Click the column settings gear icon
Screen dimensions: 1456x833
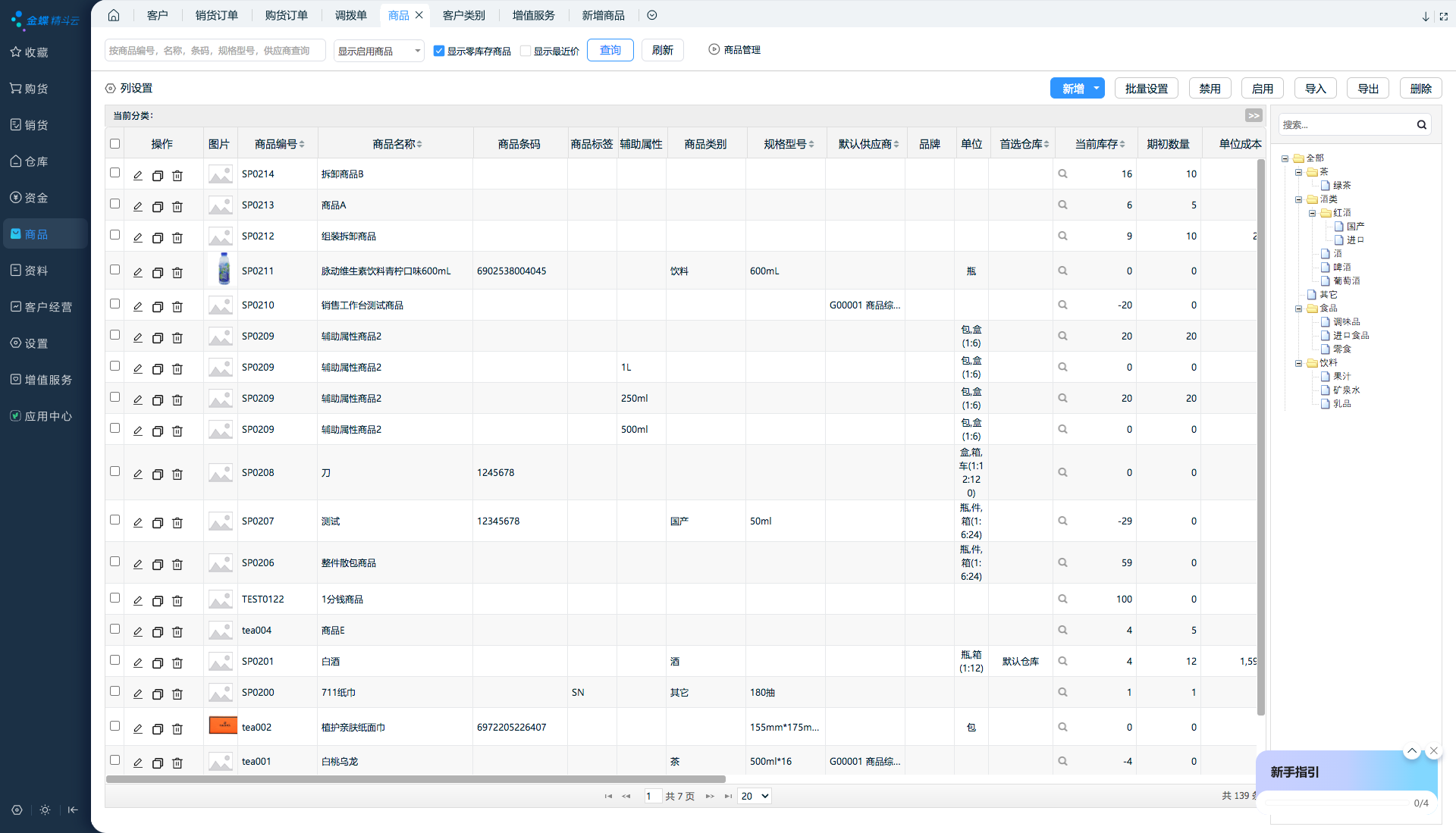pyautogui.click(x=111, y=89)
